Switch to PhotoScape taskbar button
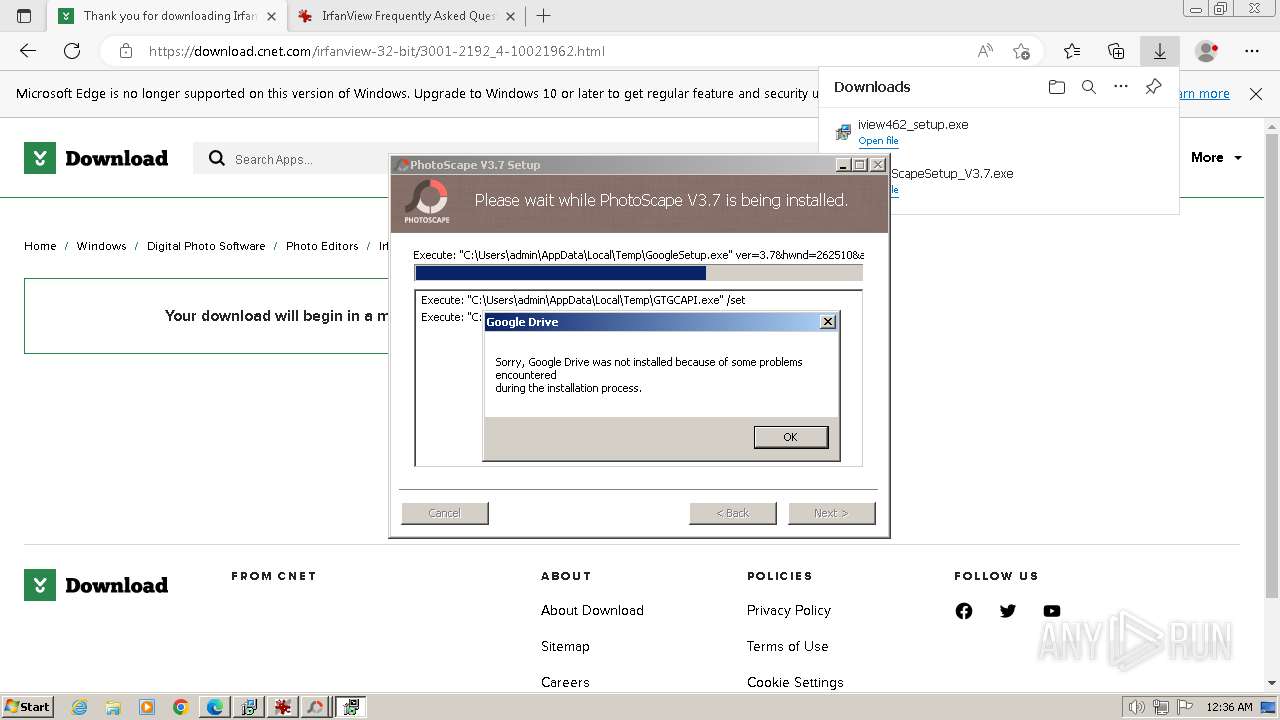Screen dimensions: 1280x720 (316, 707)
